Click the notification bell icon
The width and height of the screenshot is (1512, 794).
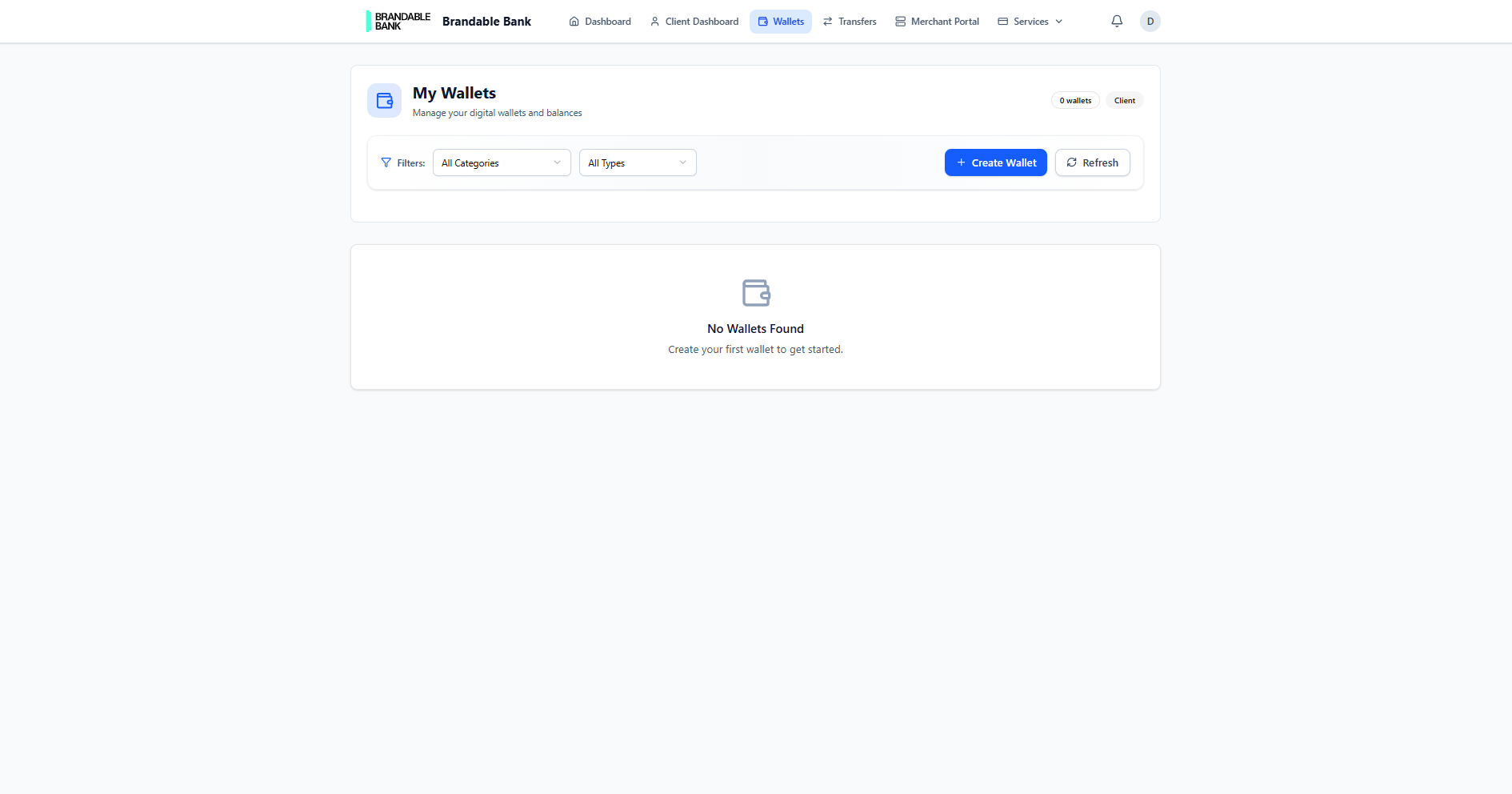[x=1117, y=21]
